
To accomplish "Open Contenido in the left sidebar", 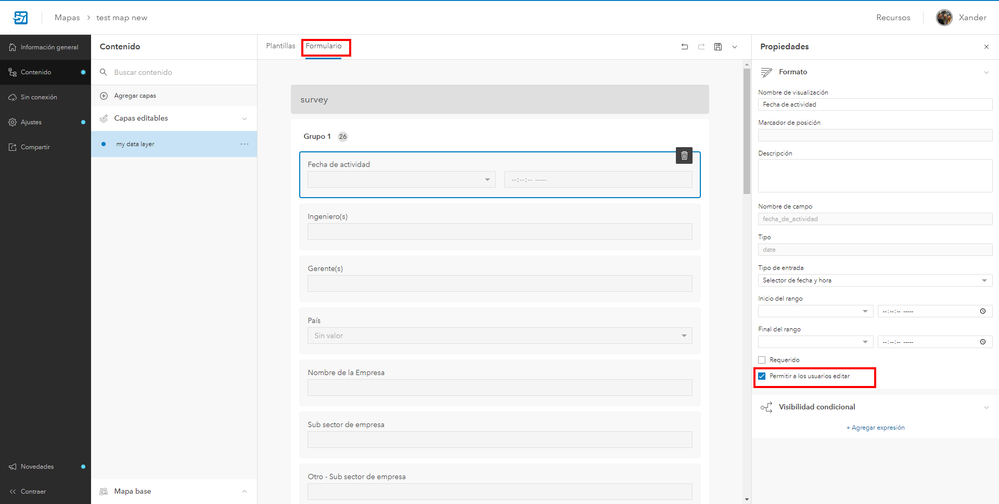I will [45, 73].
